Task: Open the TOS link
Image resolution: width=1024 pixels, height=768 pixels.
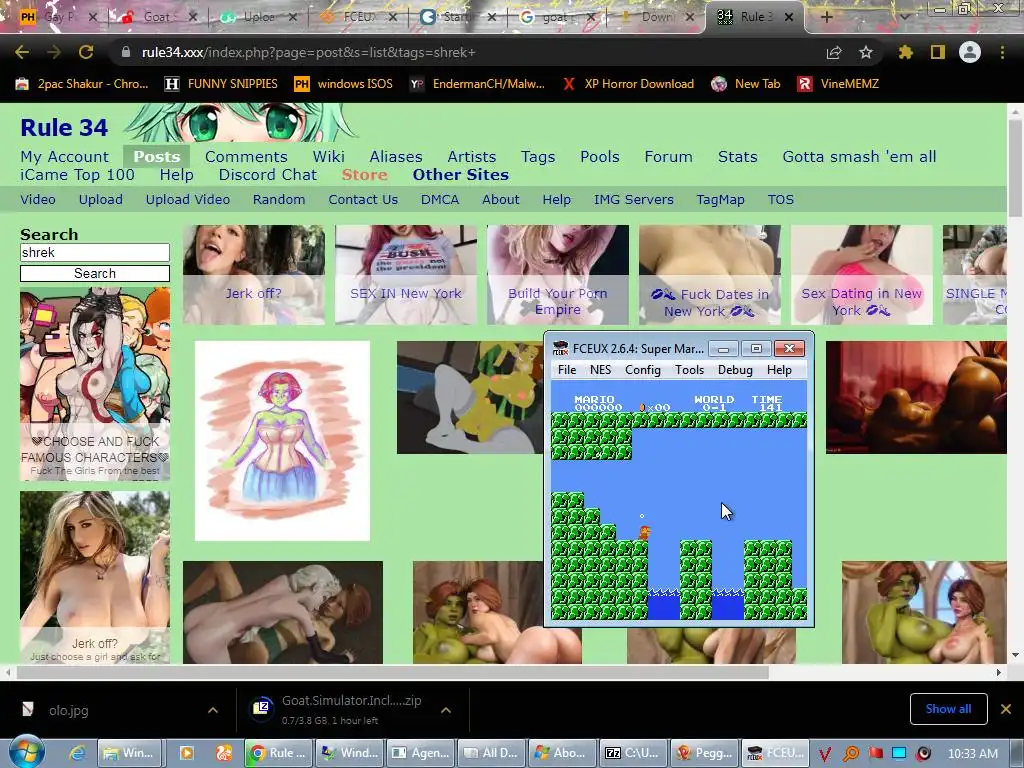Action: click(781, 200)
